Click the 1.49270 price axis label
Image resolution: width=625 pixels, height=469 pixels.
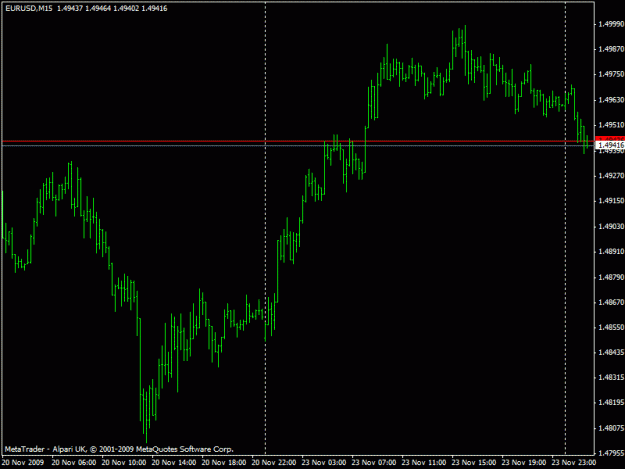pyautogui.click(x=611, y=175)
